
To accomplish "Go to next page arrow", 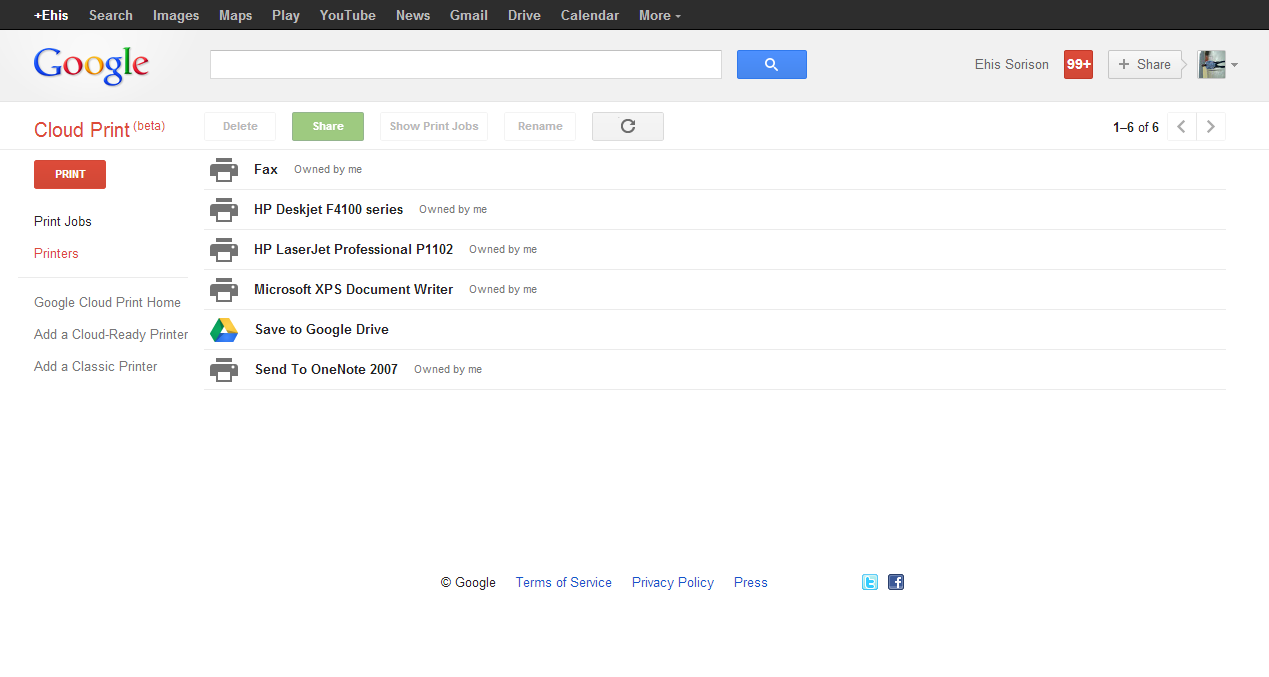I will click(1211, 127).
